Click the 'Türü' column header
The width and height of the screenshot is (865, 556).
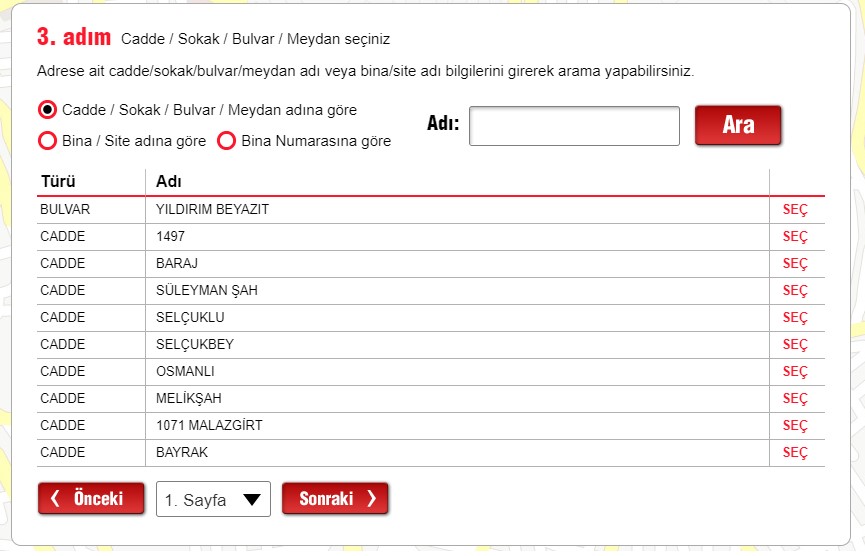point(58,182)
